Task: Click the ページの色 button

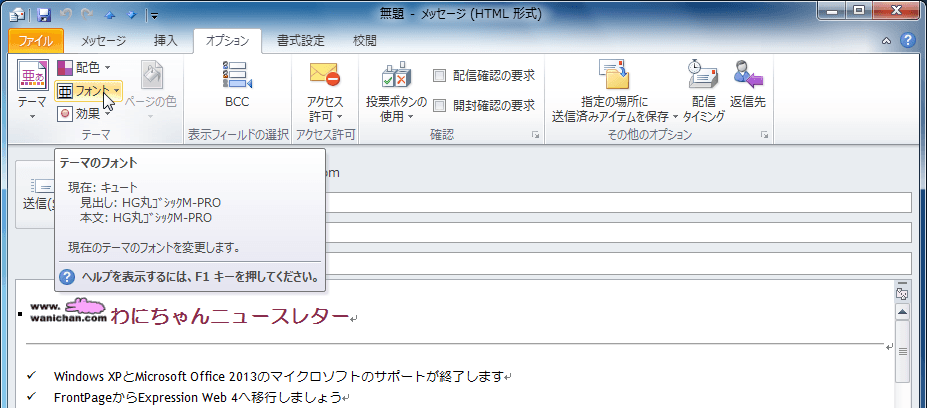Action: pyautogui.click(x=150, y=90)
